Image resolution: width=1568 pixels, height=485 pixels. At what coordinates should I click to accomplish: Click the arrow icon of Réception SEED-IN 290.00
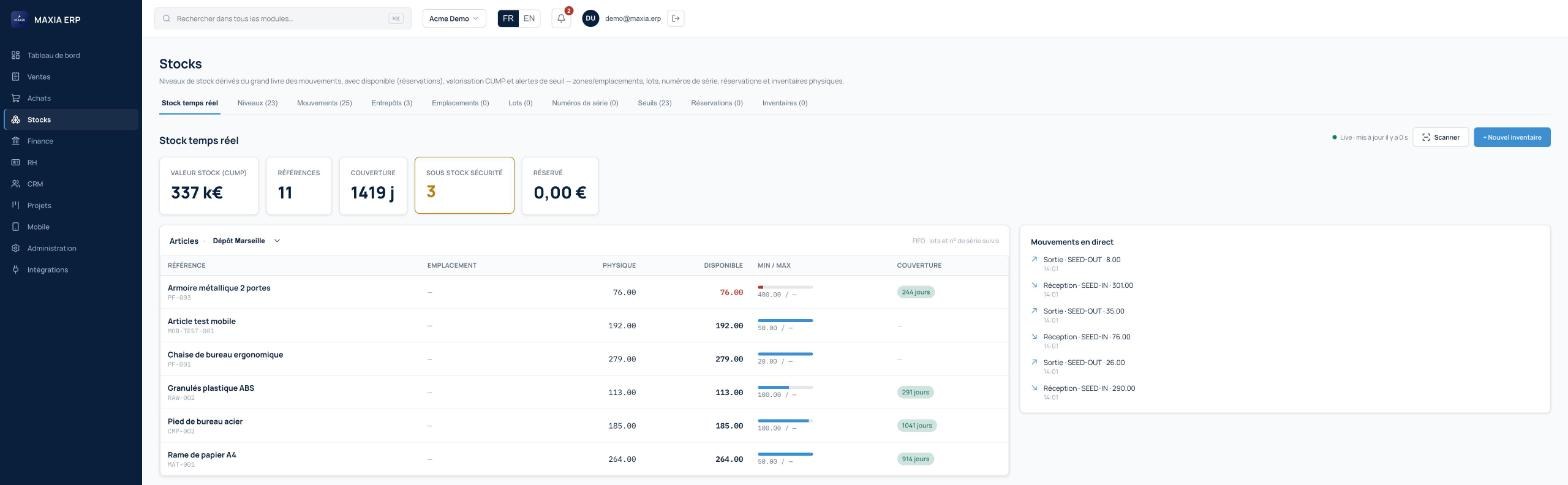coord(1035,388)
